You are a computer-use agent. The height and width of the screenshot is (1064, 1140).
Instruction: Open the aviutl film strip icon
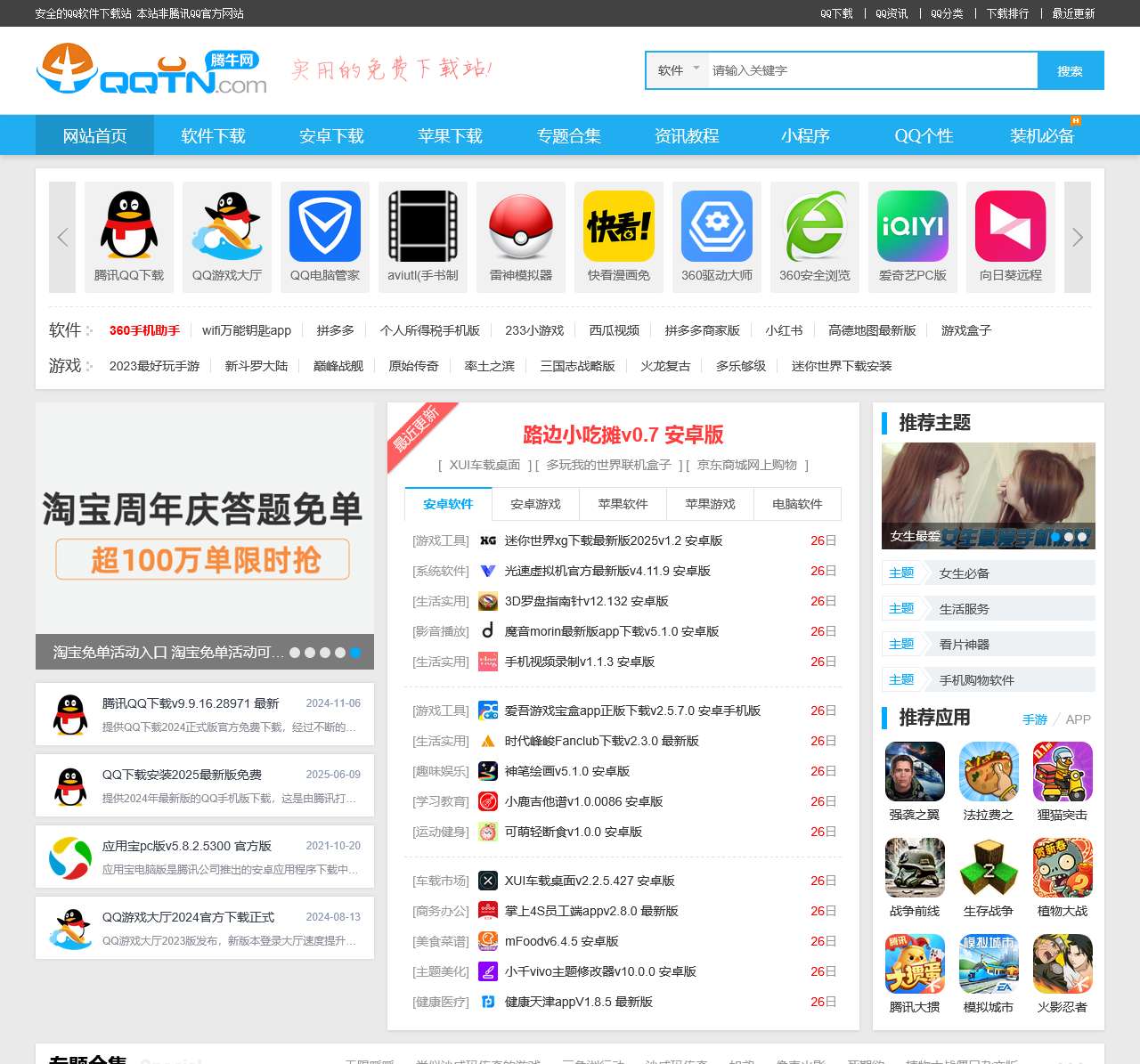pyautogui.click(x=423, y=226)
